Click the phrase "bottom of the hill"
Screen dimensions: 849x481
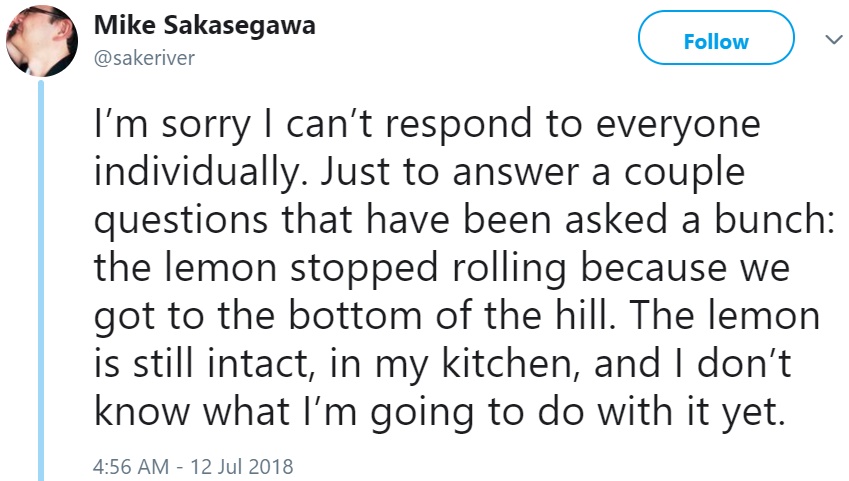(x=452, y=315)
